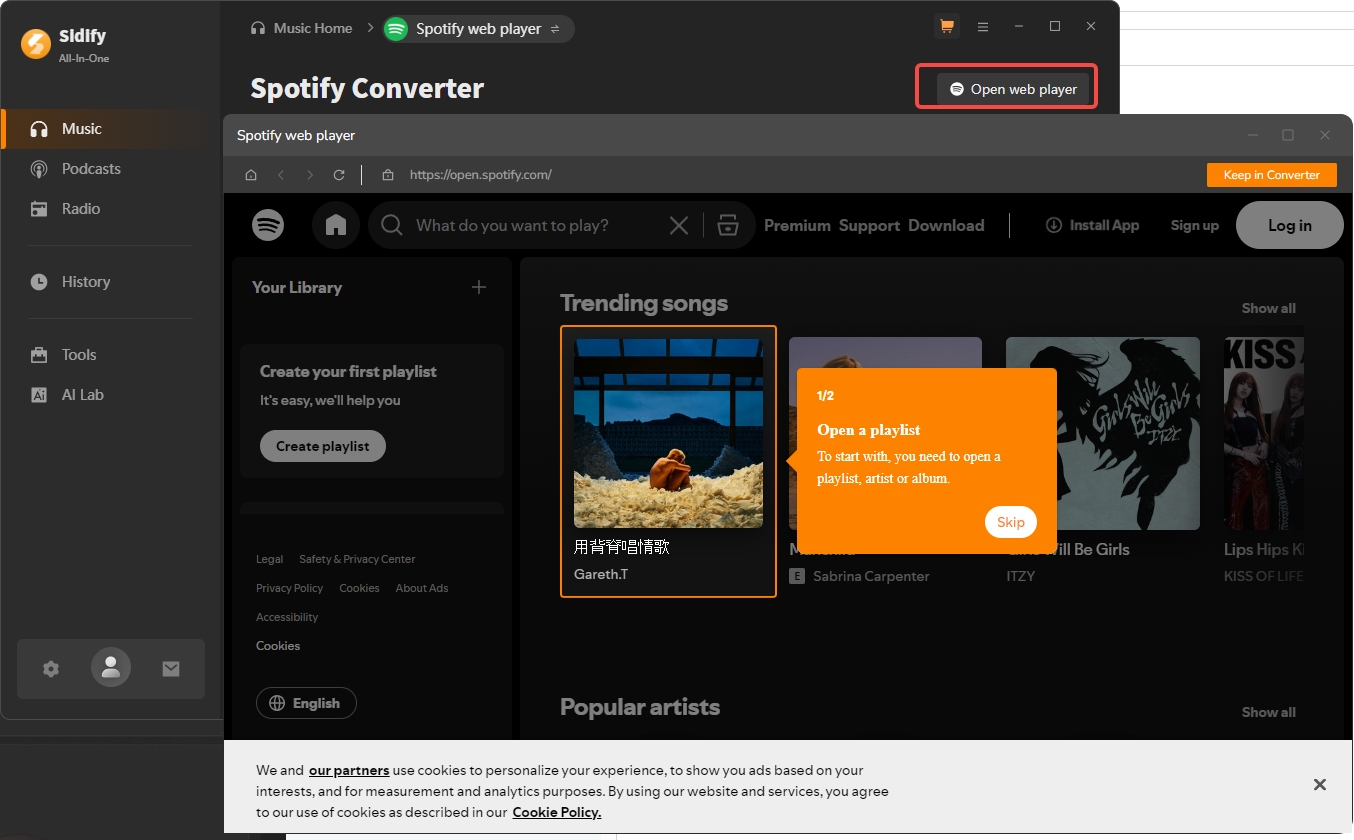
Task: Open the Podcasts section in sidebar
Action: 111,169
